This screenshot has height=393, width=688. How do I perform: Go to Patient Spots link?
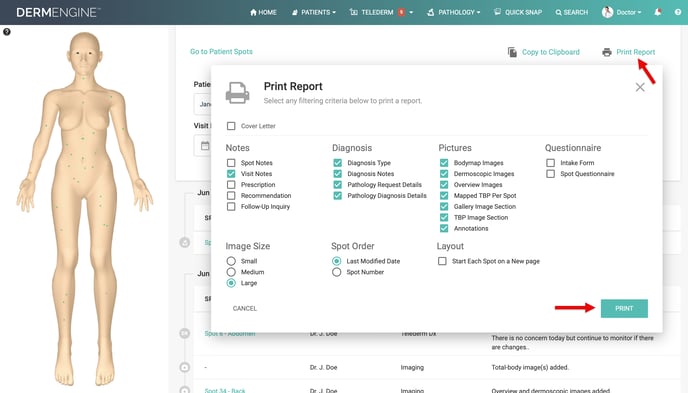[221, 51]
